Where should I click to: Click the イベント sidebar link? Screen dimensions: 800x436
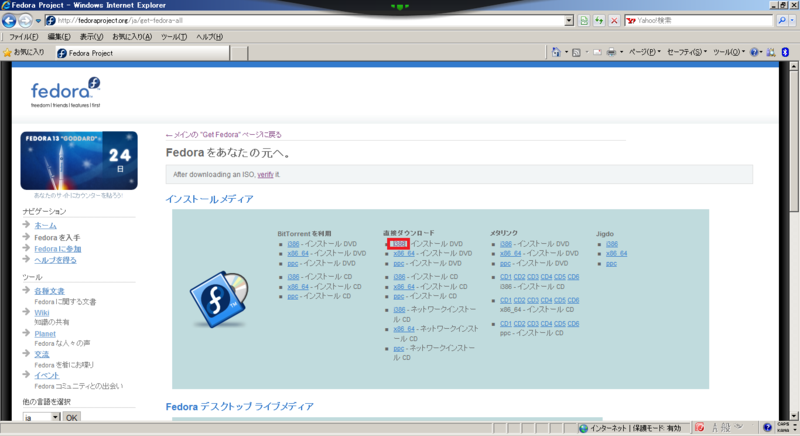46,375
